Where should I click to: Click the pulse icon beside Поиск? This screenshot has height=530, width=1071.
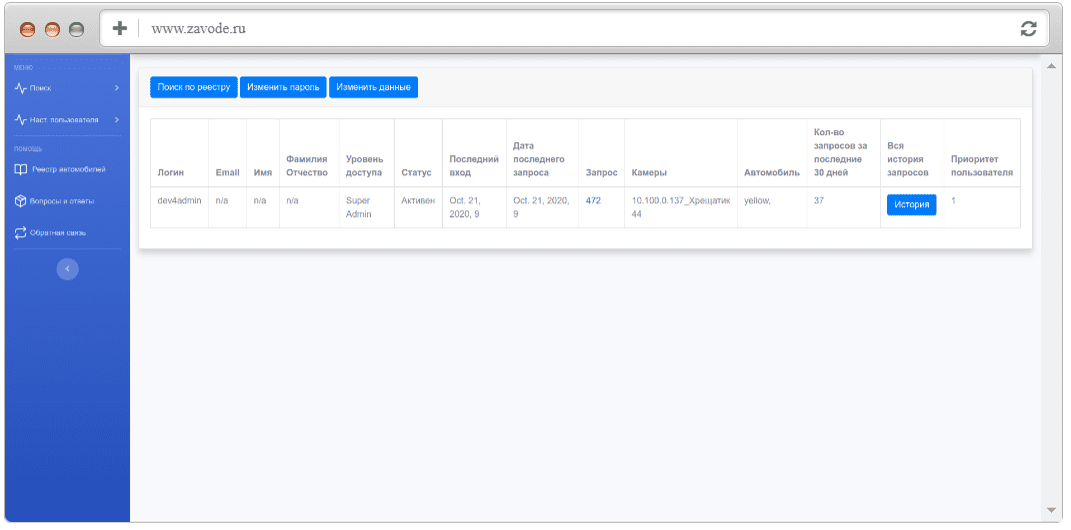pos(20,88)
